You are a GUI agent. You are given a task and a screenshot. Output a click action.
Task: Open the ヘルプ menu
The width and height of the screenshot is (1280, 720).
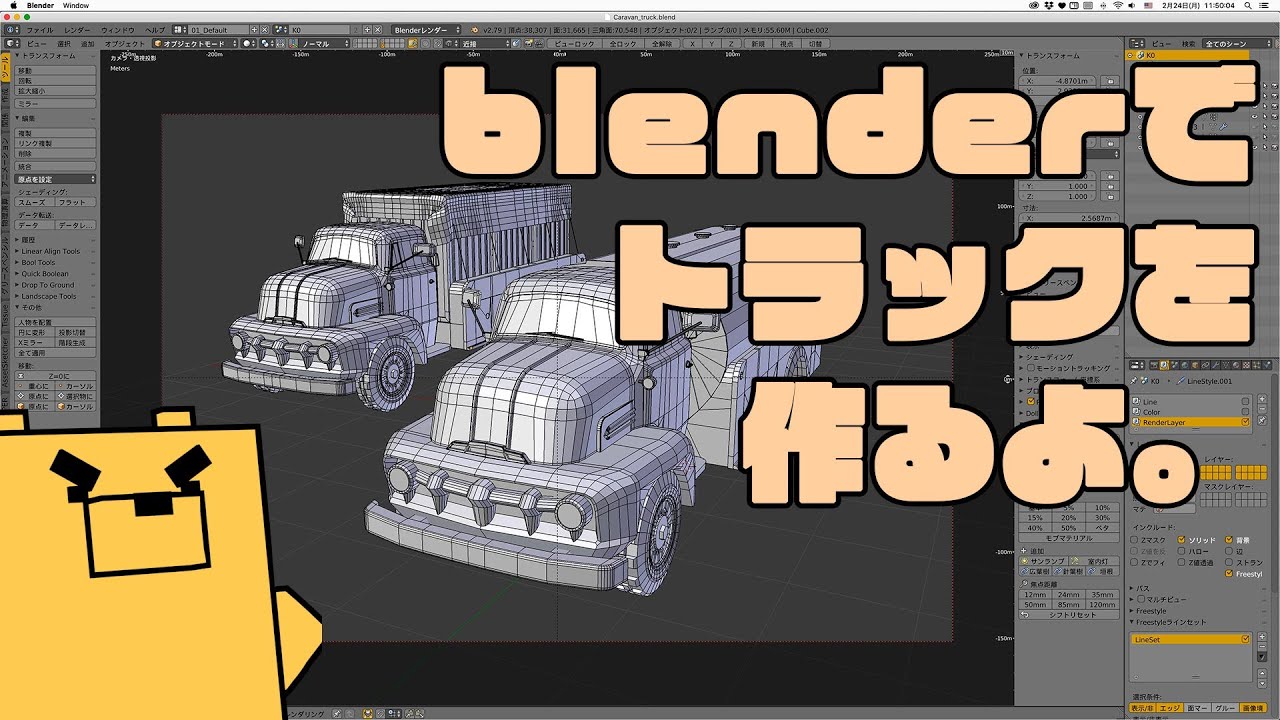155,30
